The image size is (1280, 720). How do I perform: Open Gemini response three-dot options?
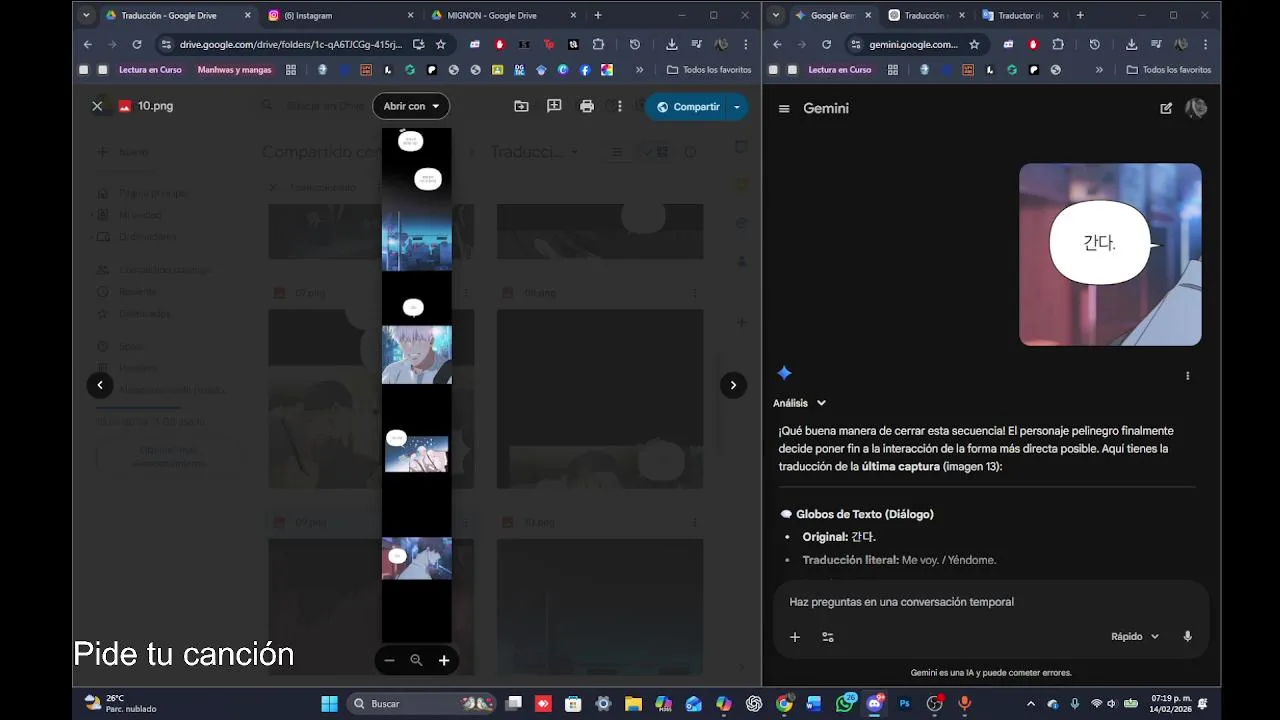[1188, 376]
